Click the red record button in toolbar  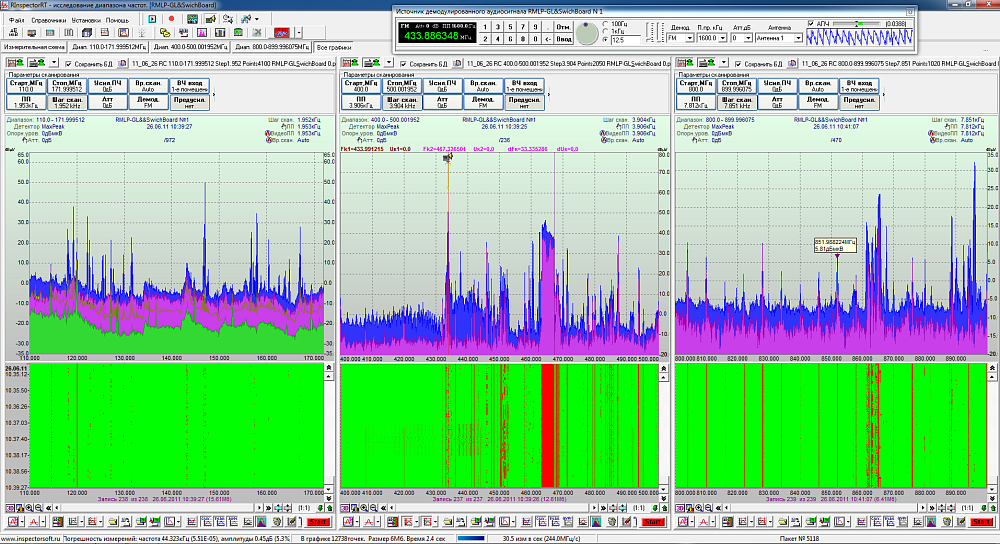click(x=171, y=19)
